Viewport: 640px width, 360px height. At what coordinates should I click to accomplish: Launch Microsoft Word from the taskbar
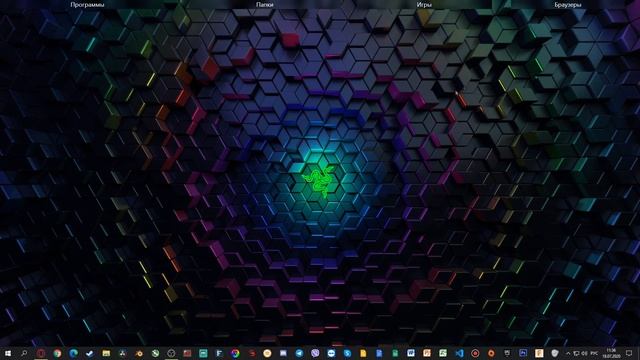[x=411, y=353]
